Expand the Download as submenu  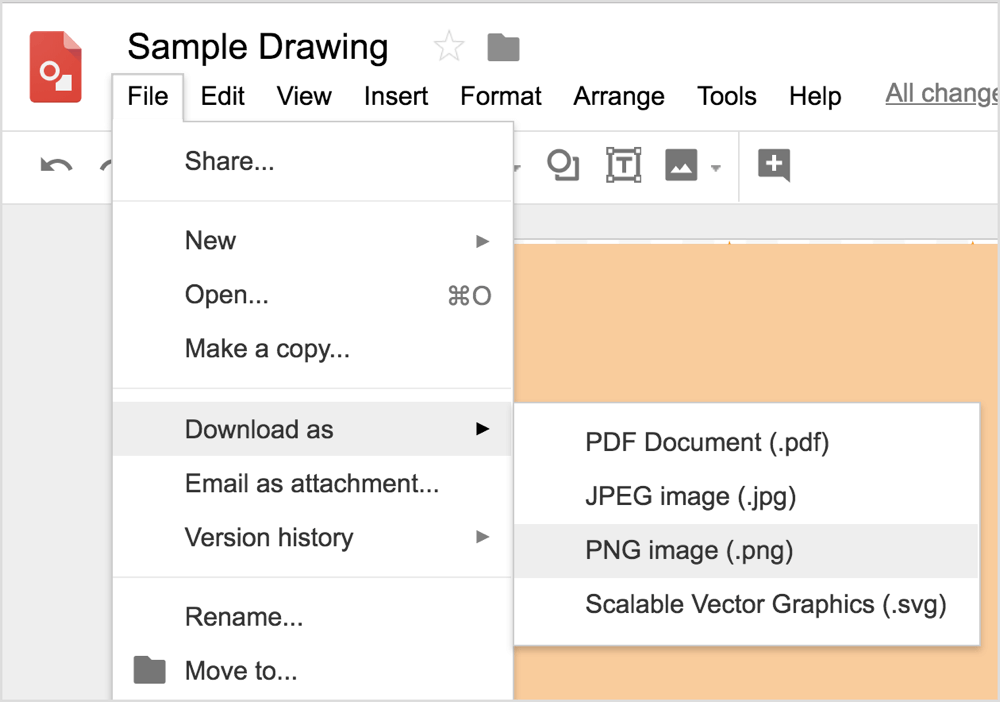tap(312, 429)
